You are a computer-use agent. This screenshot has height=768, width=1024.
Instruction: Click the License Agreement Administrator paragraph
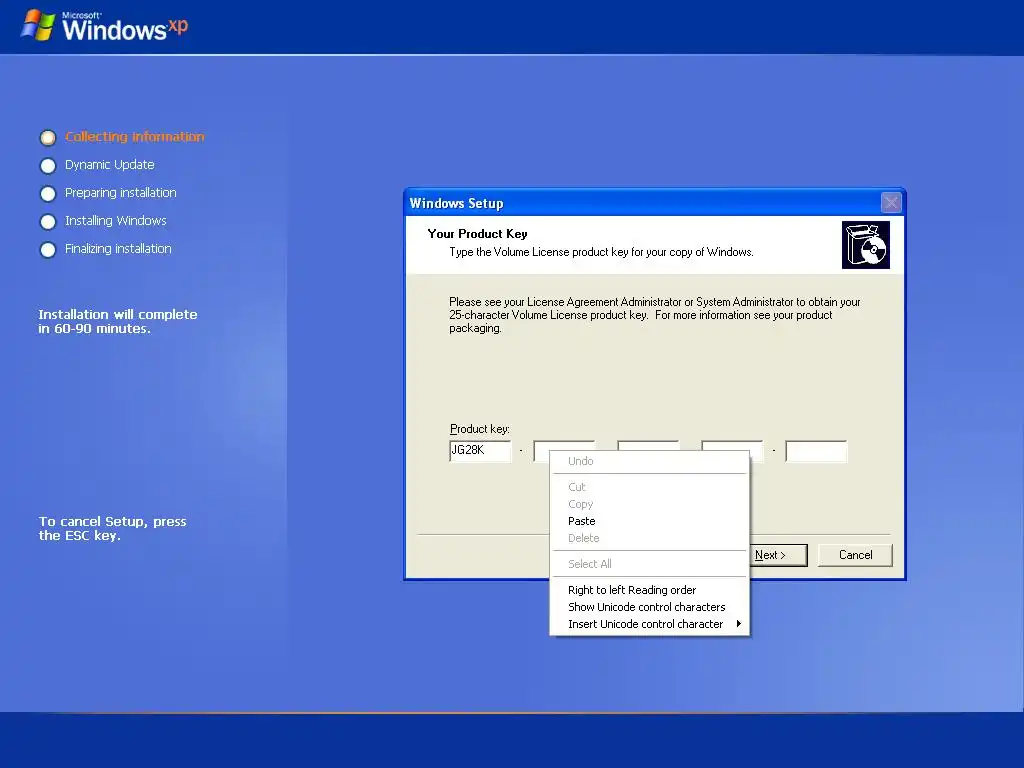(654, 315)
